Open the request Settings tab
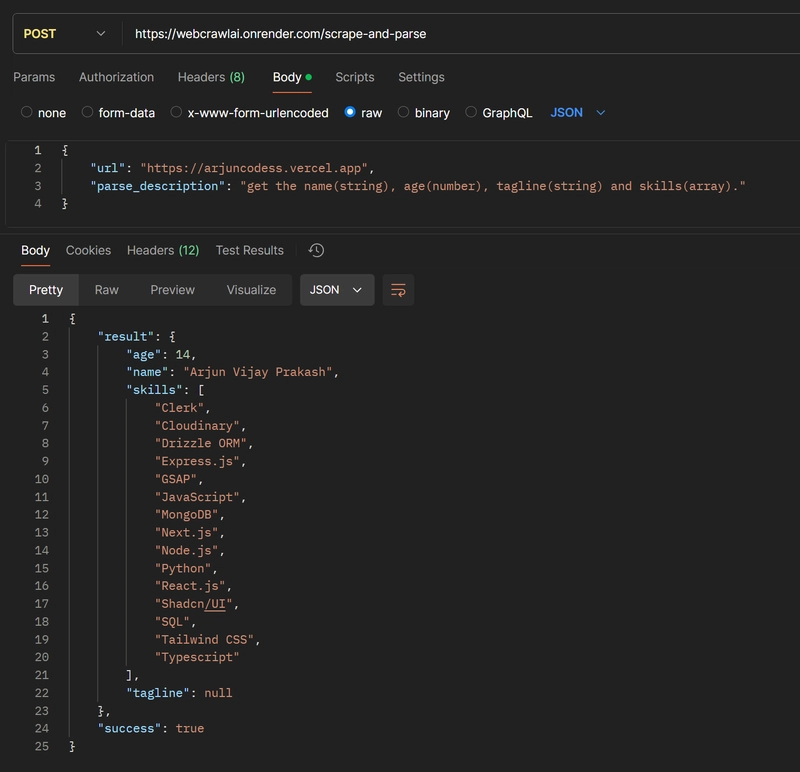This screenshot has height=772, width=800. pyautogui.click(x=421, y=77)
